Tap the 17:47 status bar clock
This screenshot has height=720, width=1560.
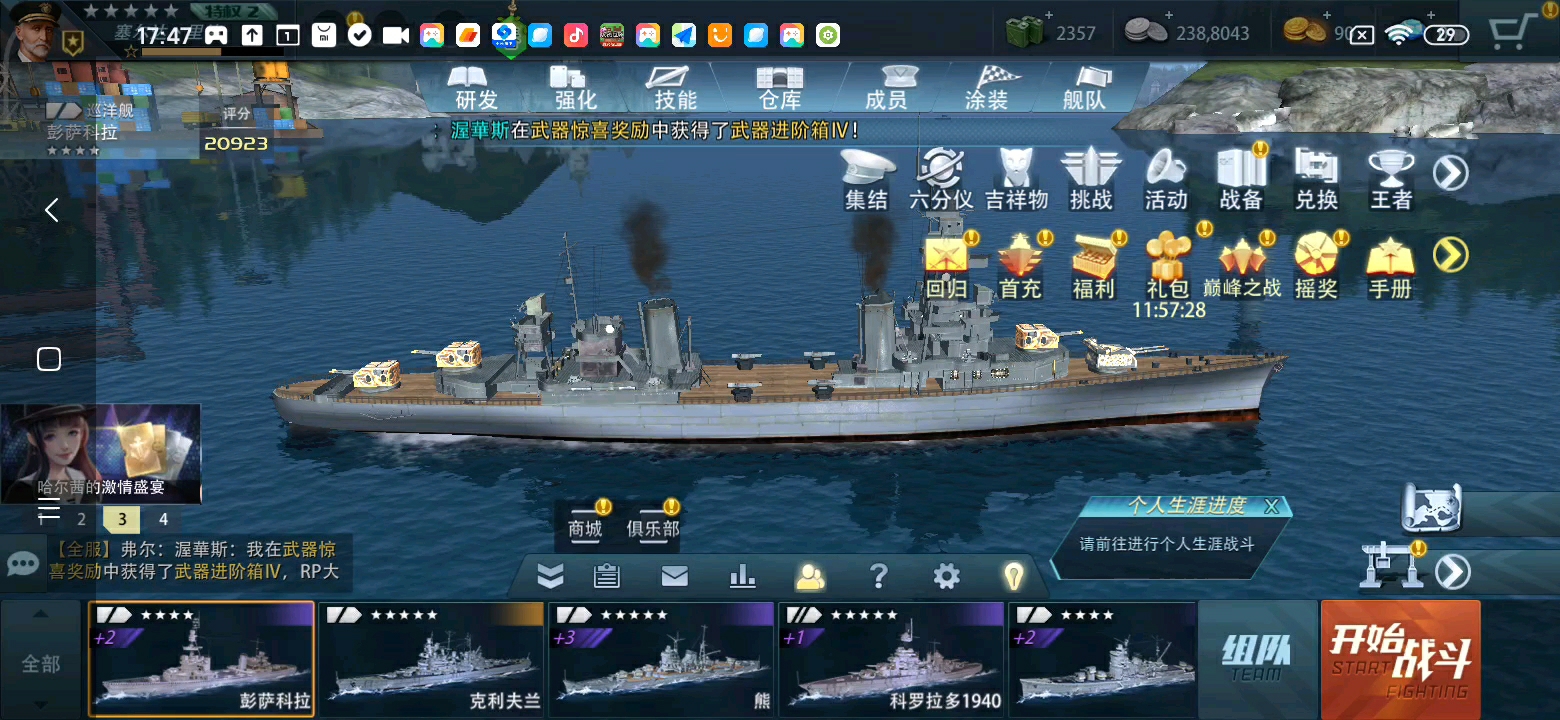164,36
